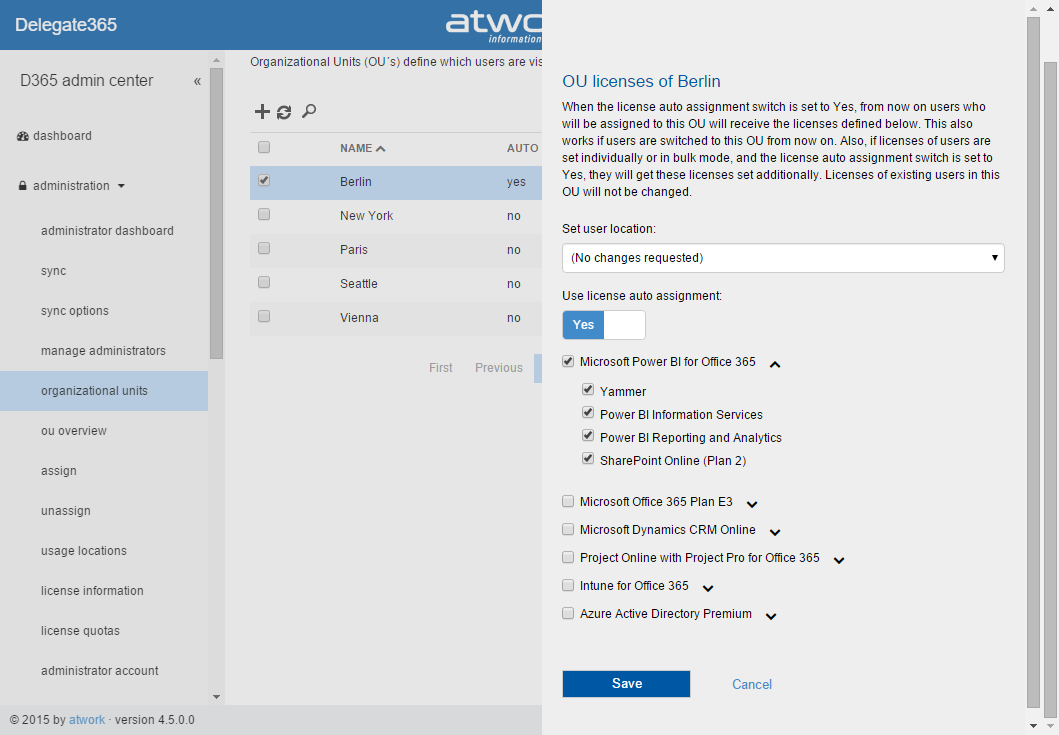Click the dashboard gauge icon
This screenshot has width=1059, height=735.
tap(22, 136)
